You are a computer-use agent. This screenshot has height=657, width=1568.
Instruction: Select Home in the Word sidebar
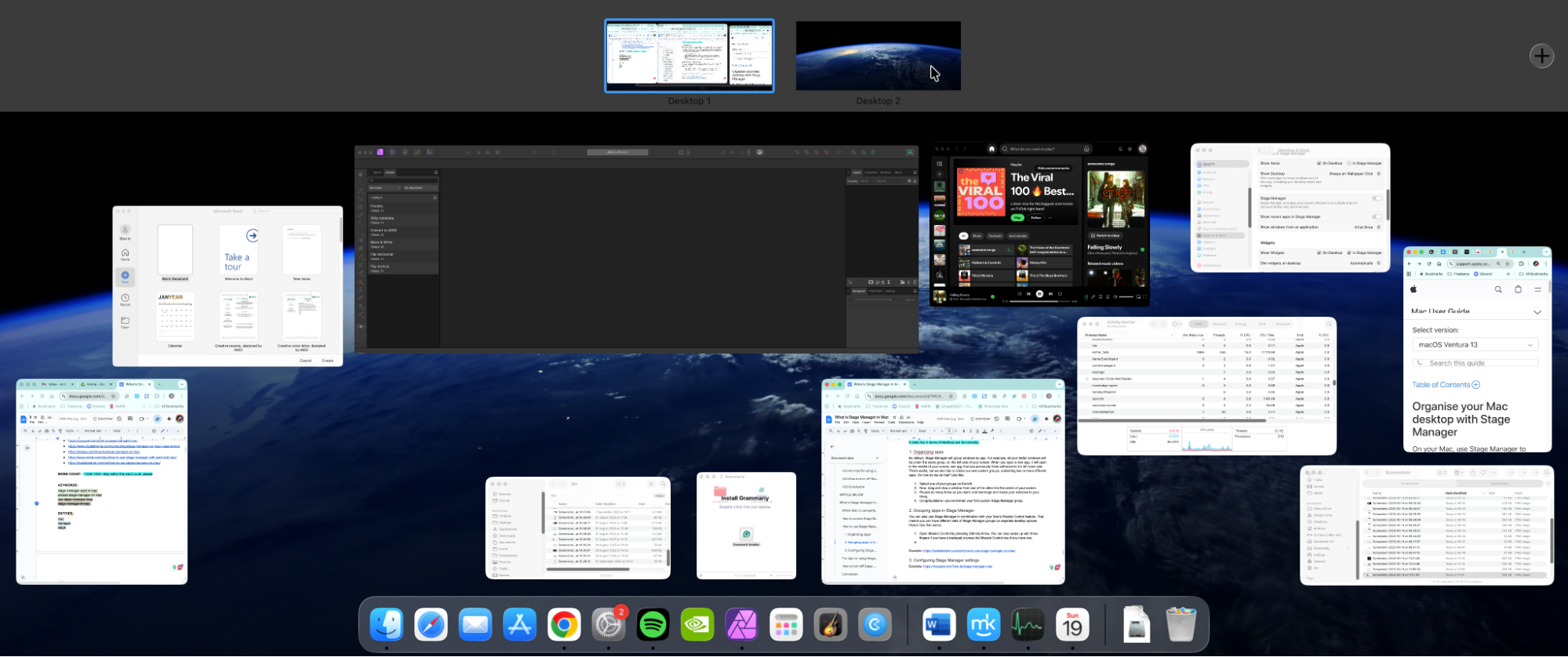(x=125, y=255)
